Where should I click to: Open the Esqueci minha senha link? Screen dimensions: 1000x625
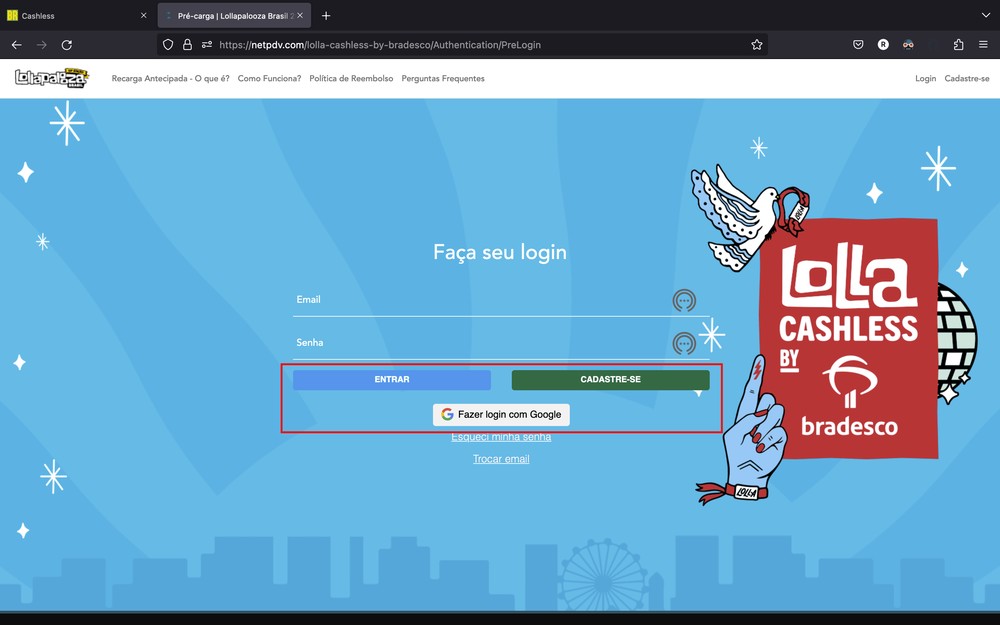500,436
